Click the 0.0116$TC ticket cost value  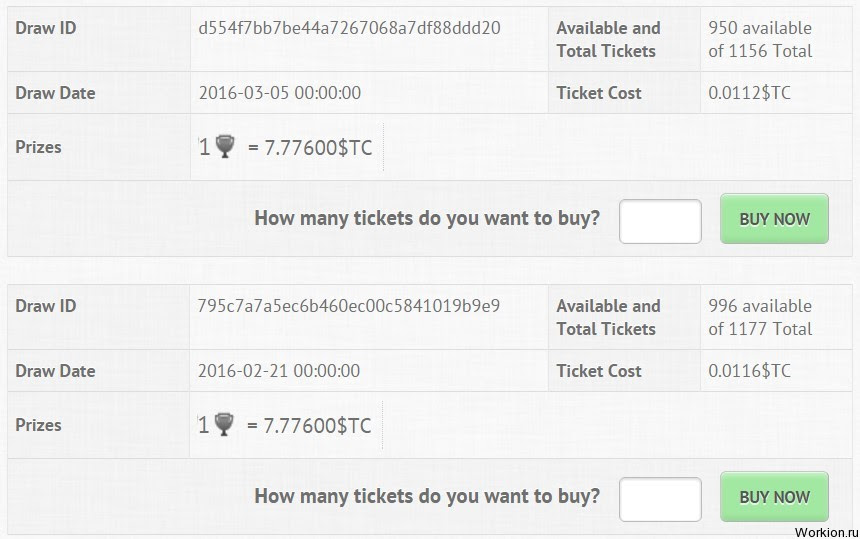tap(749, 371)
